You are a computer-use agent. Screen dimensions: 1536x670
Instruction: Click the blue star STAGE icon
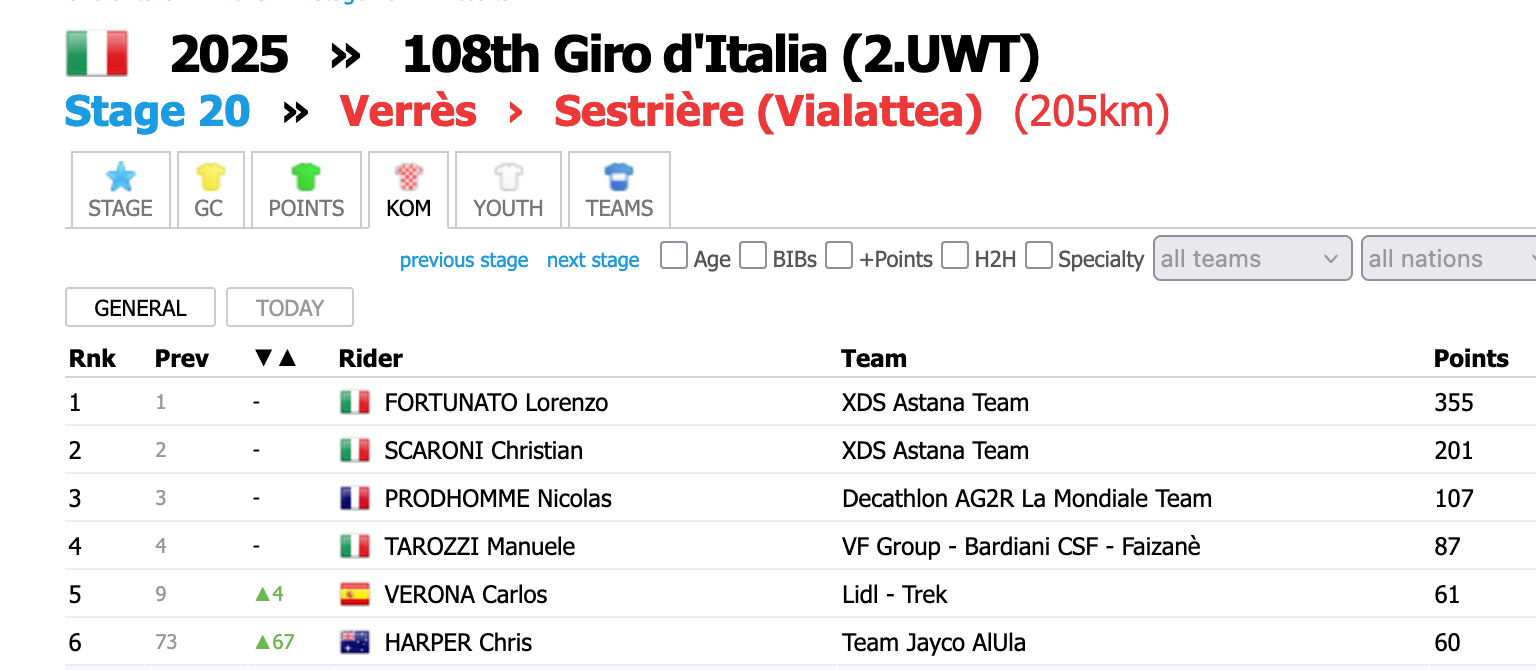(x=120, y=178)
